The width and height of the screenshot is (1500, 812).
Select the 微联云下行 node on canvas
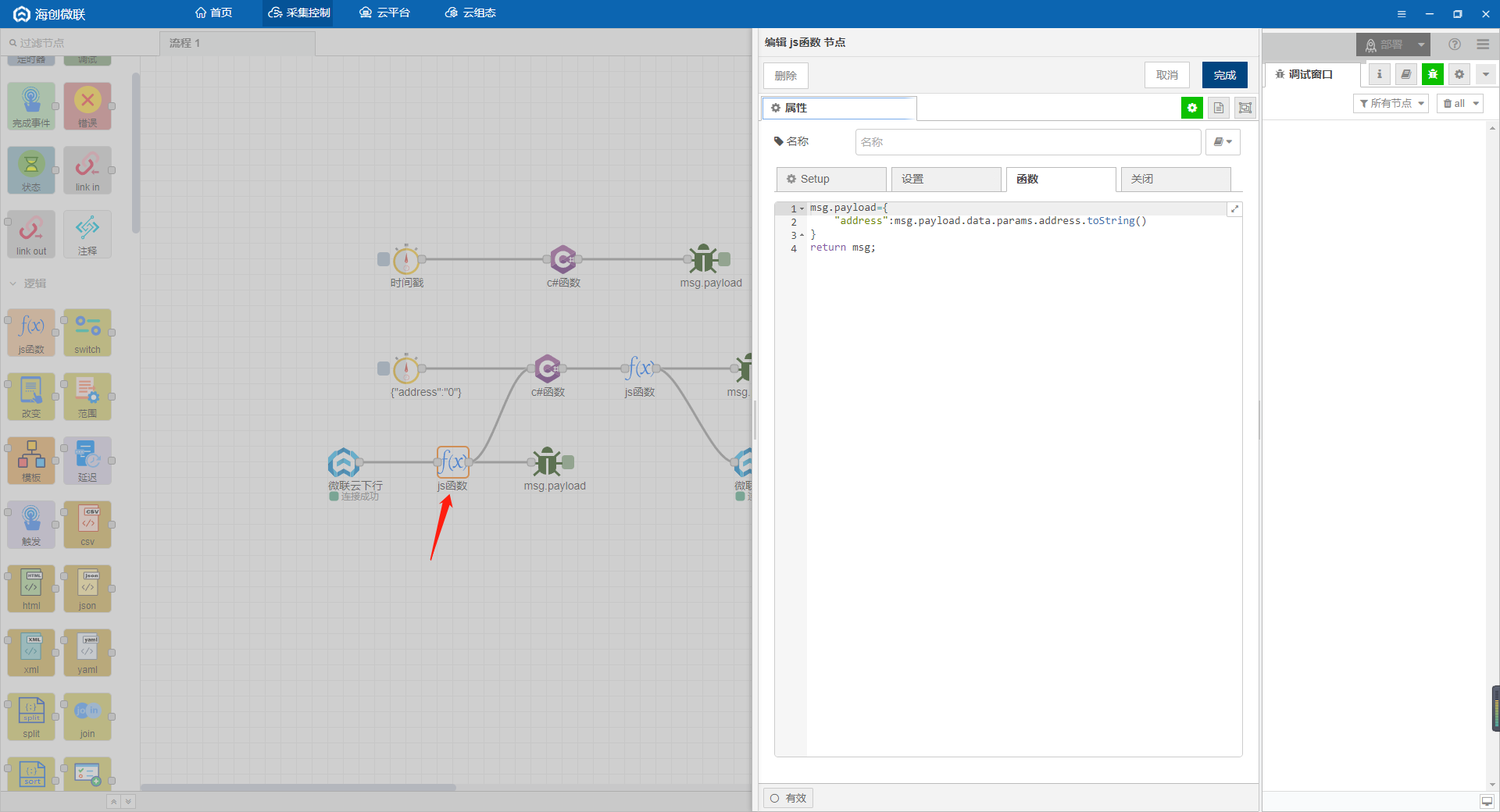(x=344, y=462)
